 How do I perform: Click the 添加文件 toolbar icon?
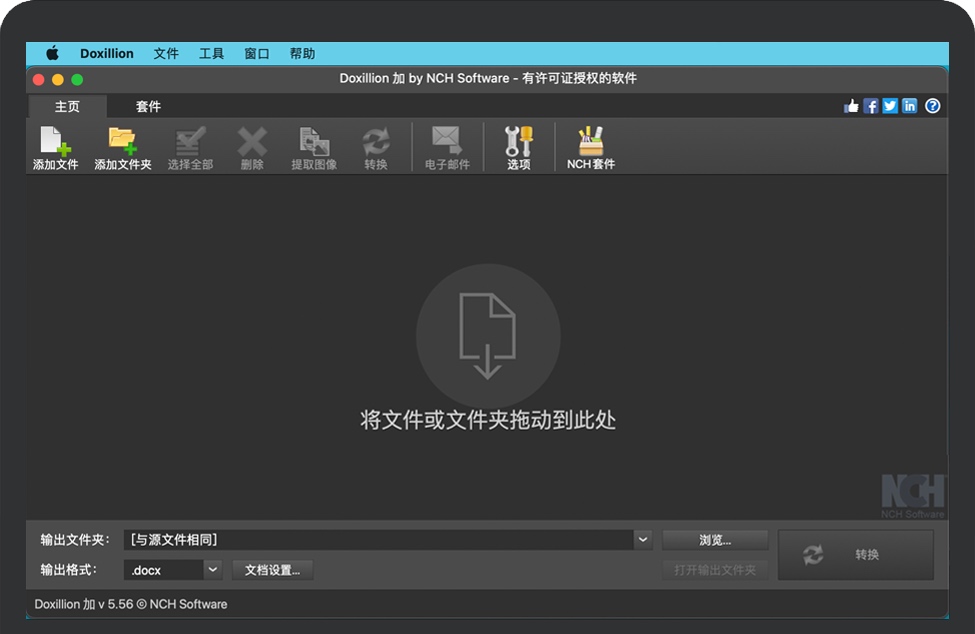(x=55, y=145)
